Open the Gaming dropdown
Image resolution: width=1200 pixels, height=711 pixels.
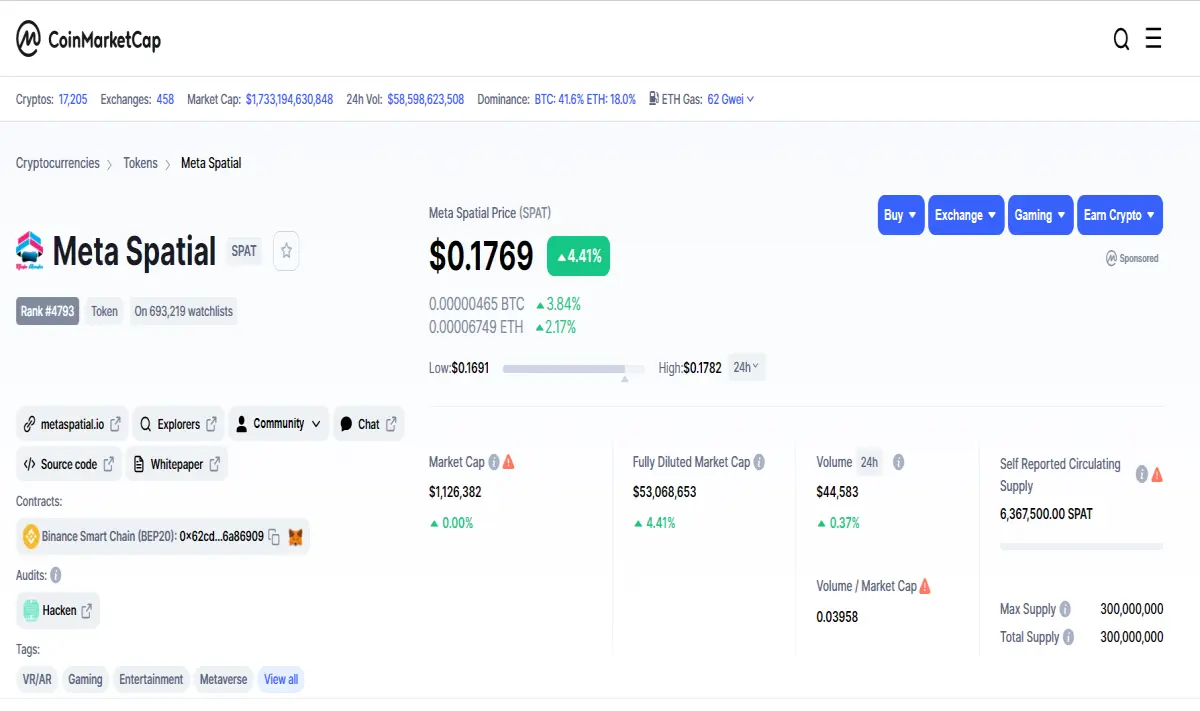tap(1041, 215)
